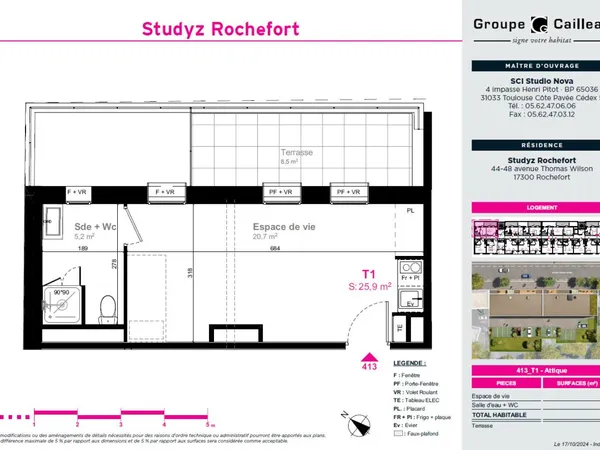Click legend entry VR : Volet Roulant
Screen dimensions: 600x450
pos(415,392)
